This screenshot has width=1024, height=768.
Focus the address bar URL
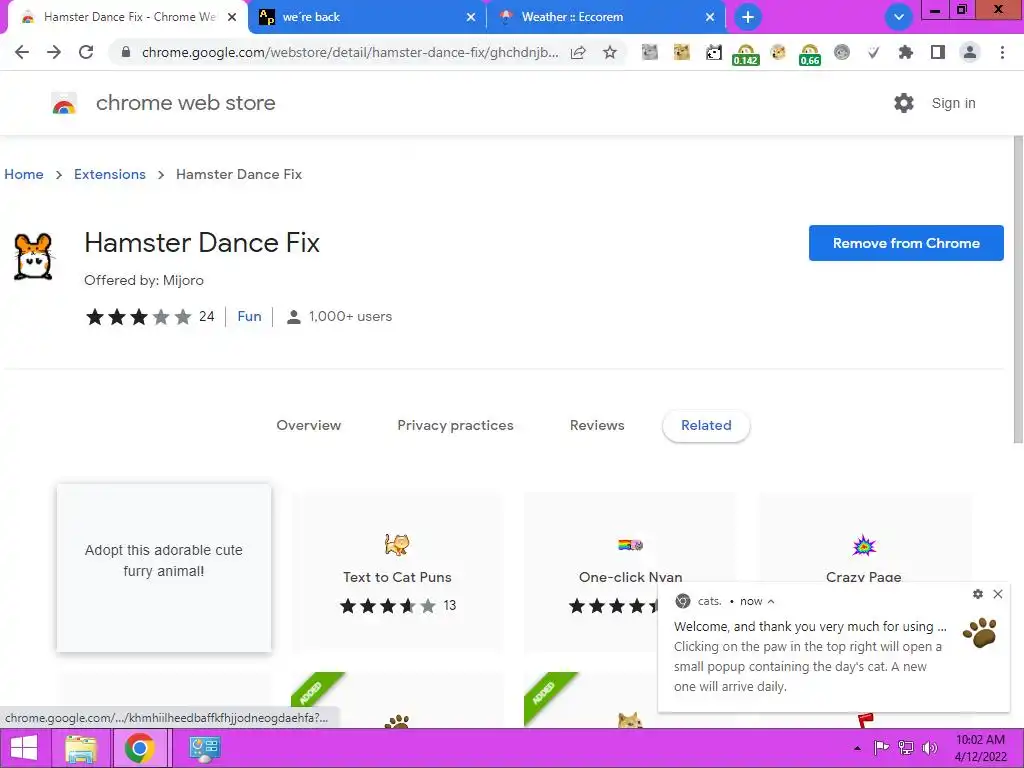coord(349,52)
